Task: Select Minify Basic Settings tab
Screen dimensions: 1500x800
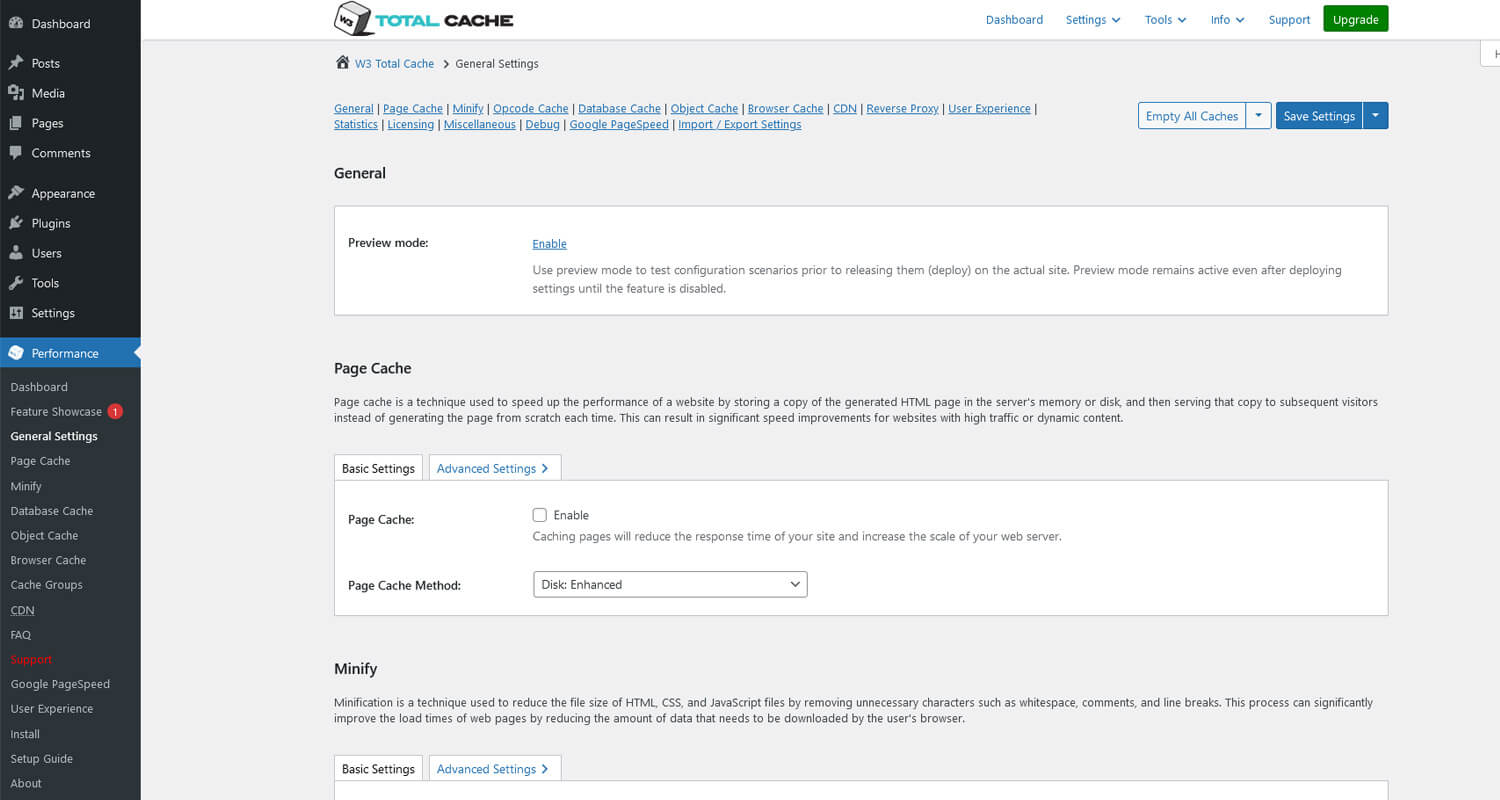Action: coord(378,769)
